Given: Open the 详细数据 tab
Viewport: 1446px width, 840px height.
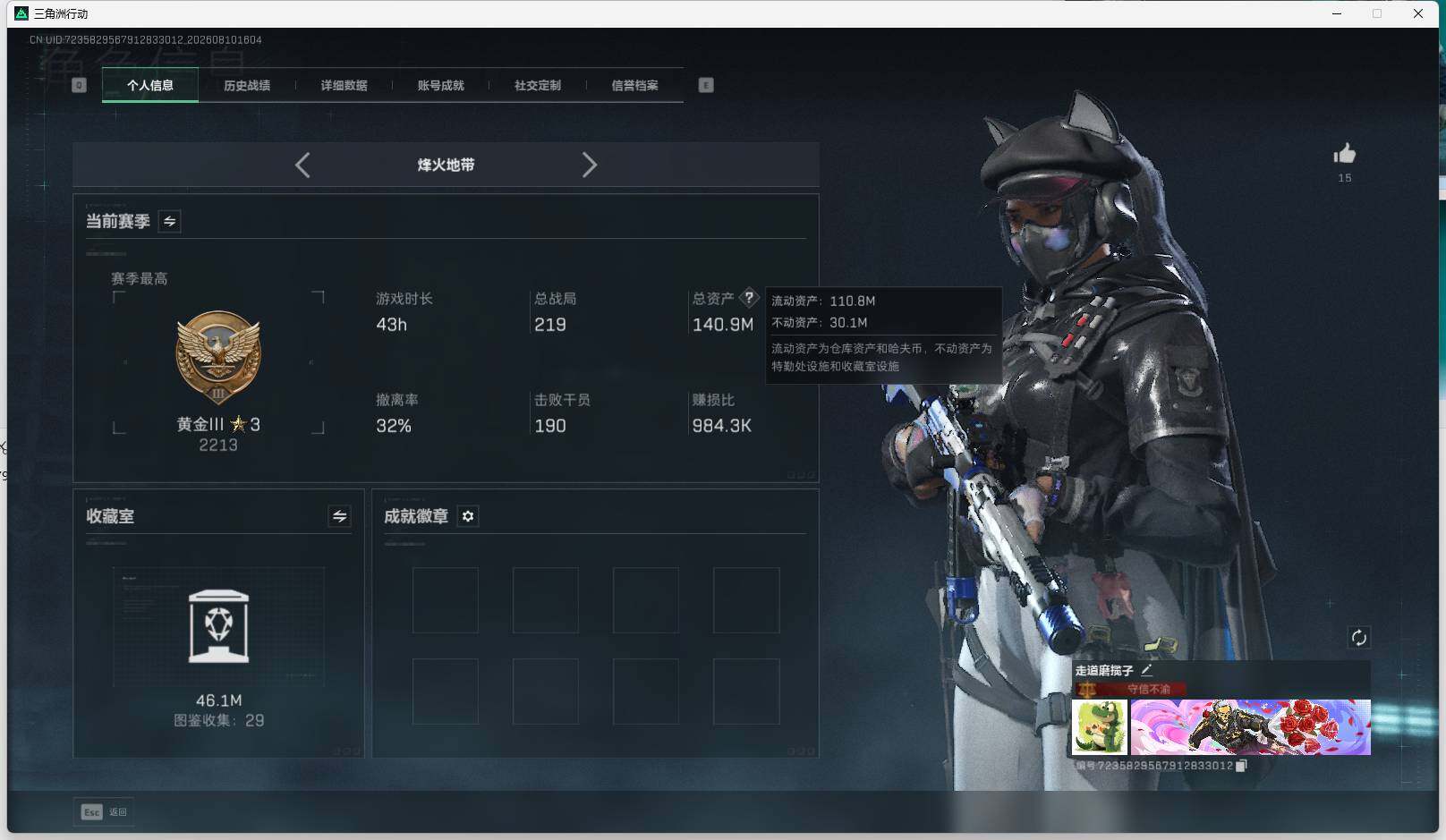Looking at the screenshot, I should click(344, 85).
